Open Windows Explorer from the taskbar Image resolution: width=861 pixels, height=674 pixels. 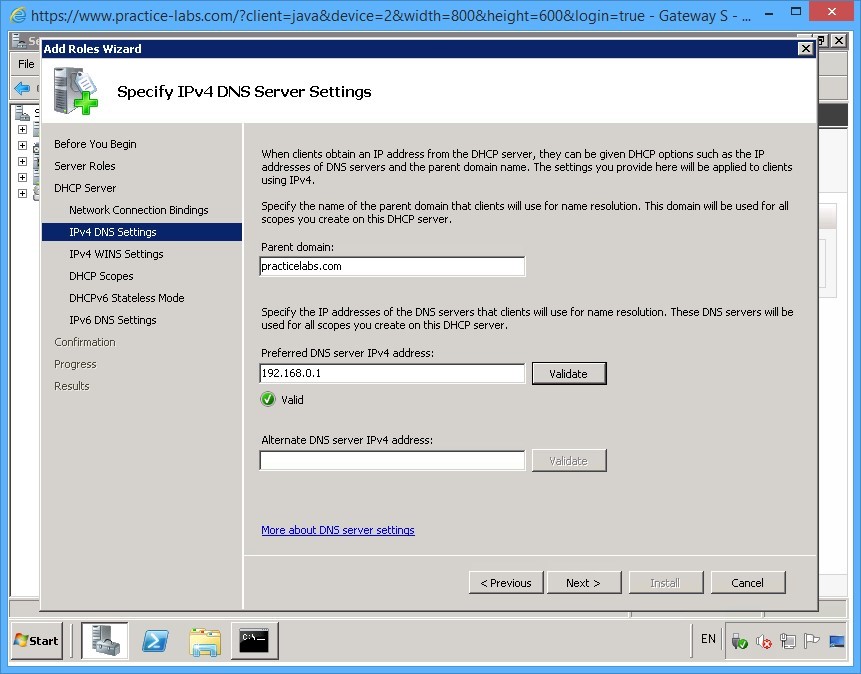tap(205, 641)
